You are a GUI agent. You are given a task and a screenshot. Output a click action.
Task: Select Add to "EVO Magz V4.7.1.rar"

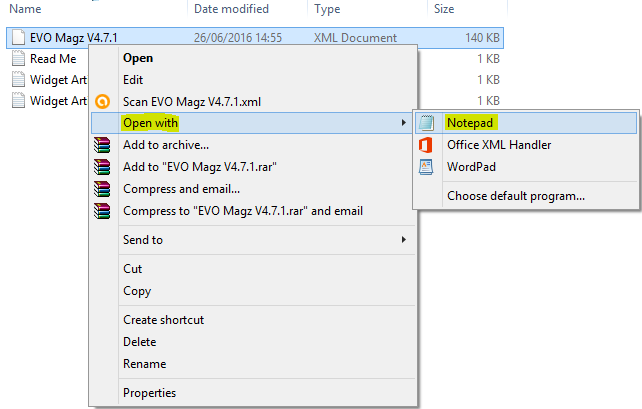coord(200,167)
